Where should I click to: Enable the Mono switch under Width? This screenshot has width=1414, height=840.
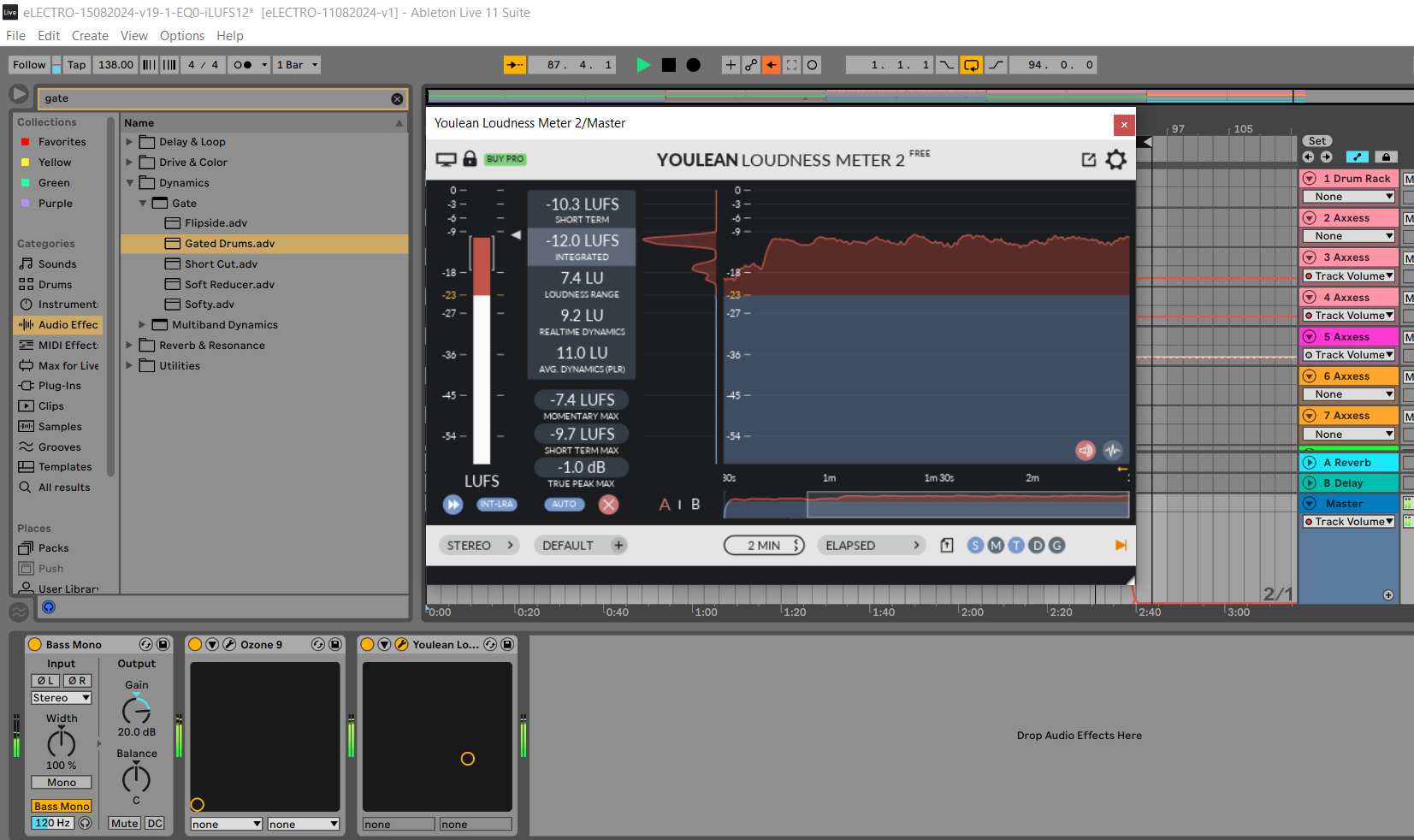click(62, 783)
